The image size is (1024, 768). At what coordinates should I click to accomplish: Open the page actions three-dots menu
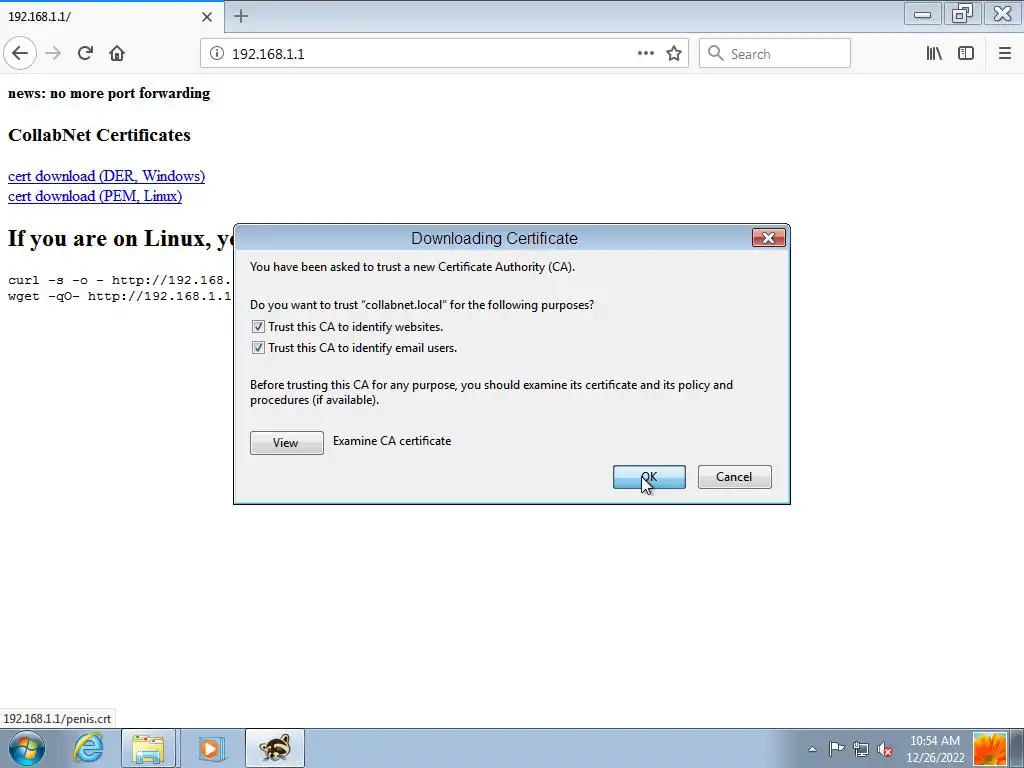point(645,54)
